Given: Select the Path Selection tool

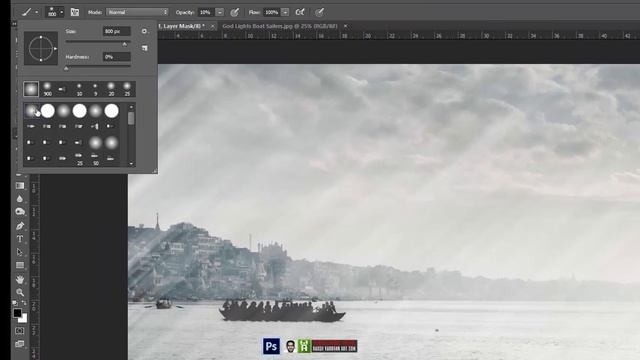Looking at the screenshot, I should (x=20, y=252).
